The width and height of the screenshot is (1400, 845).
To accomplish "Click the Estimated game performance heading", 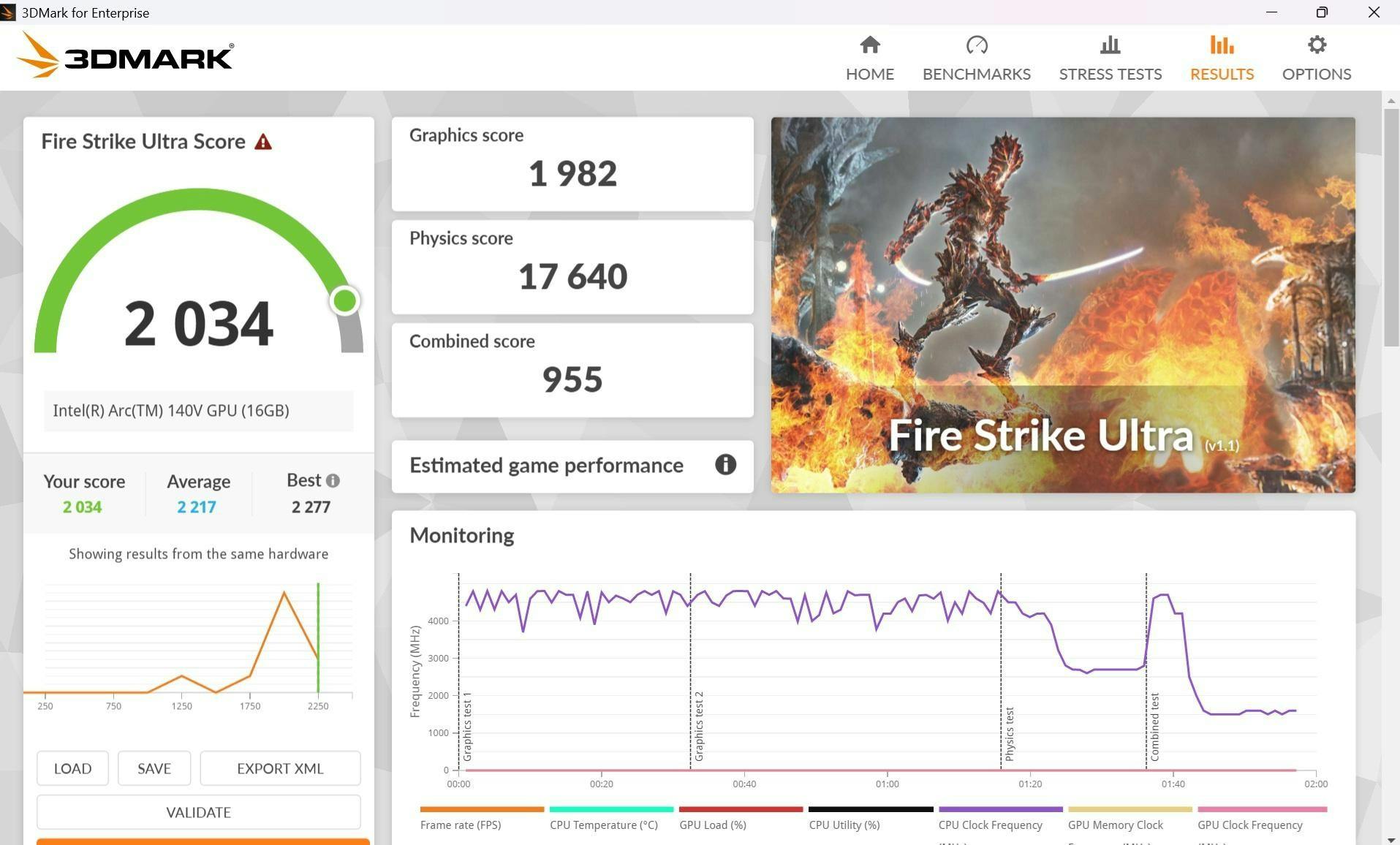I will pos(546,465).
